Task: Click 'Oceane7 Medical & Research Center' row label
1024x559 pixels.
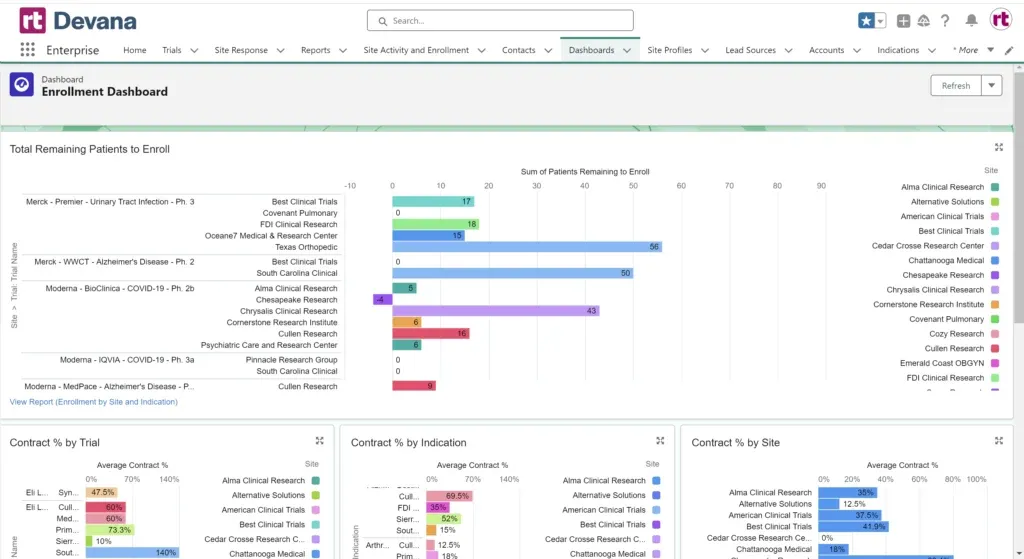Action: 271,236
